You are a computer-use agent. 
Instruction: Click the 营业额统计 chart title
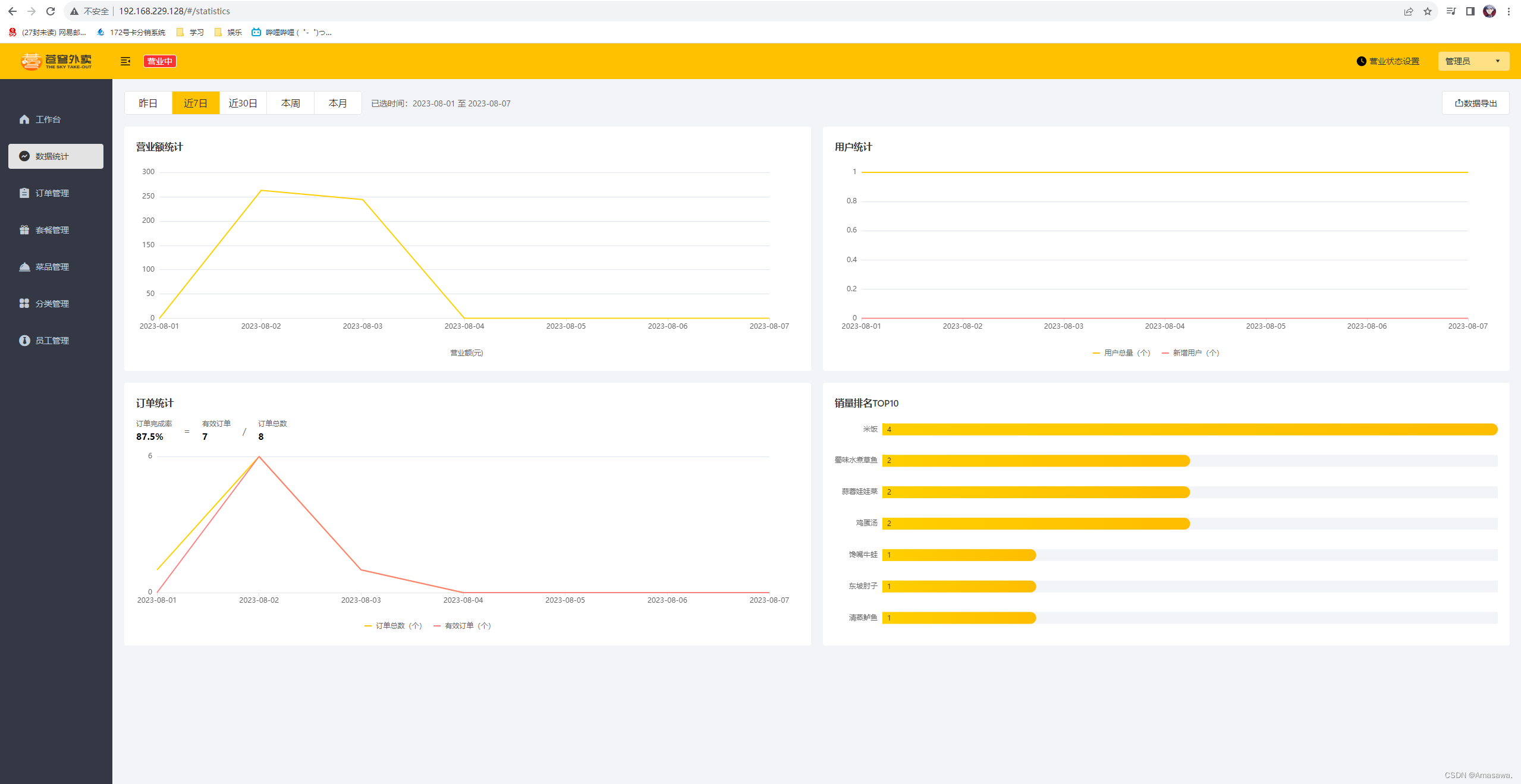[159, 147]
